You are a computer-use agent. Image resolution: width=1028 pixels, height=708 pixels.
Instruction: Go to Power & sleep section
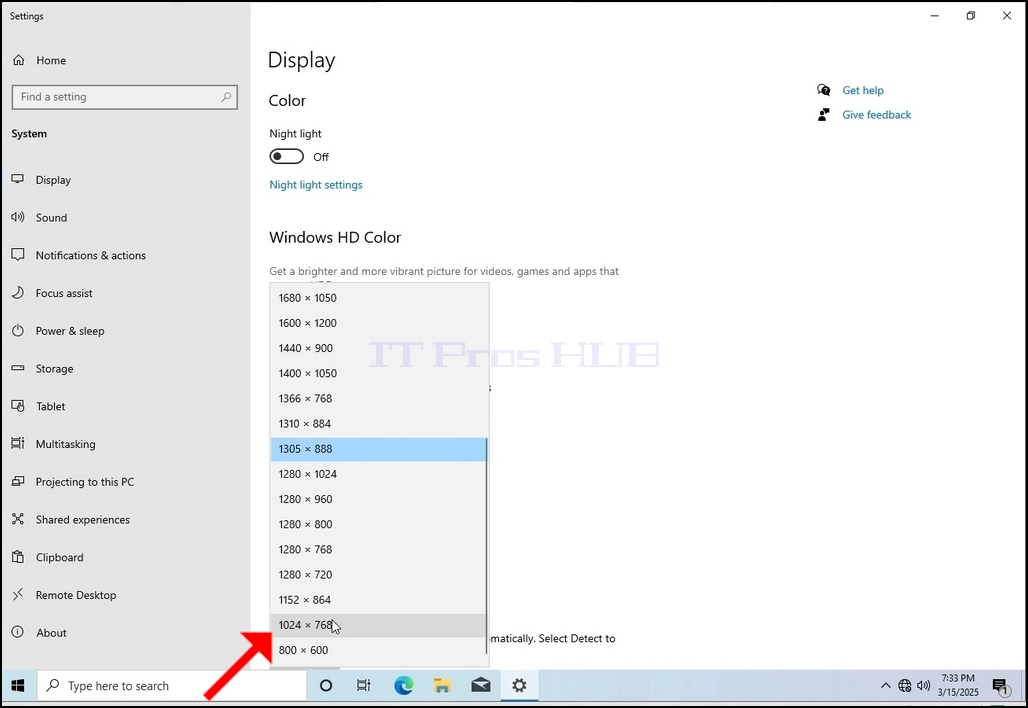click(69, 331)
